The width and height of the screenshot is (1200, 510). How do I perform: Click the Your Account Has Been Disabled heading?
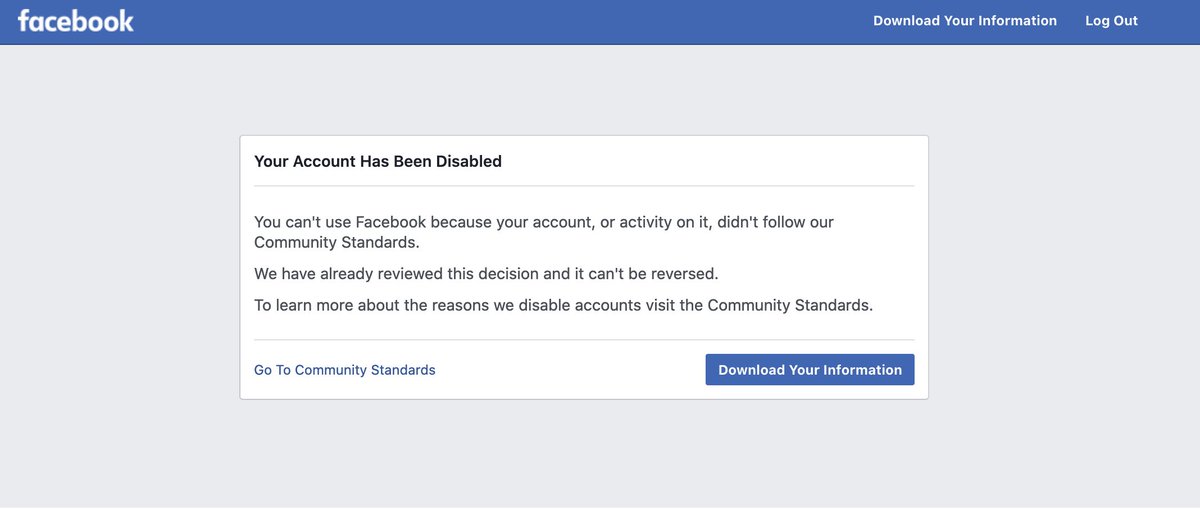click(x=377, y=161)
